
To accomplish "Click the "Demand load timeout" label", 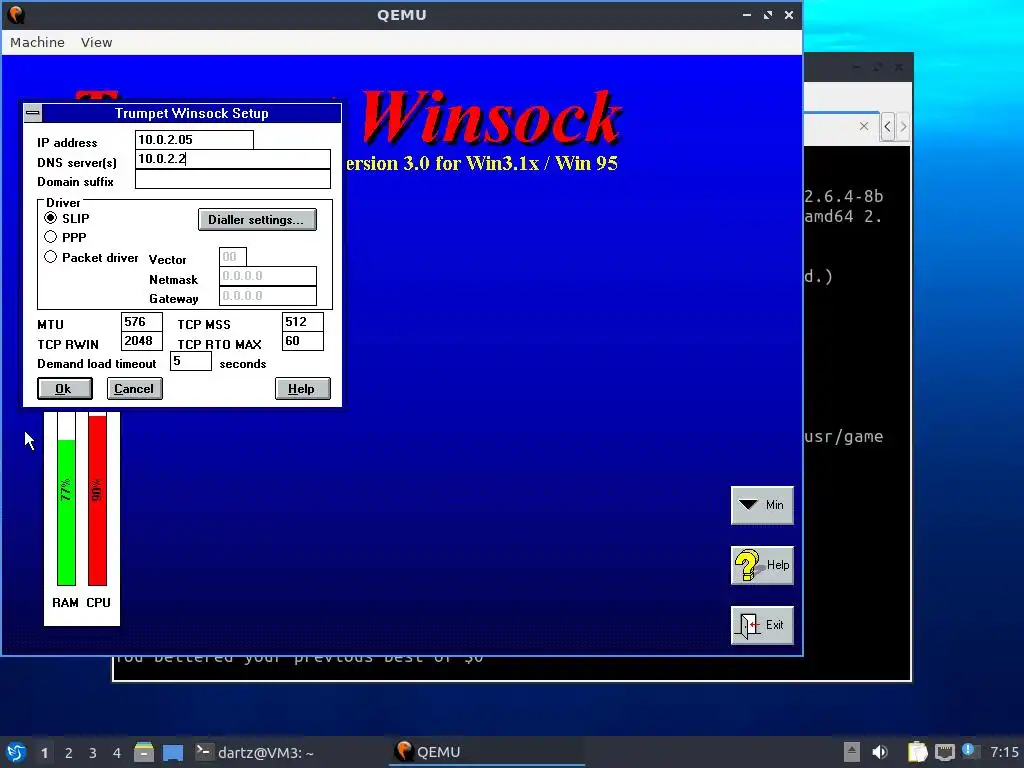I will [x=97, y=364].
